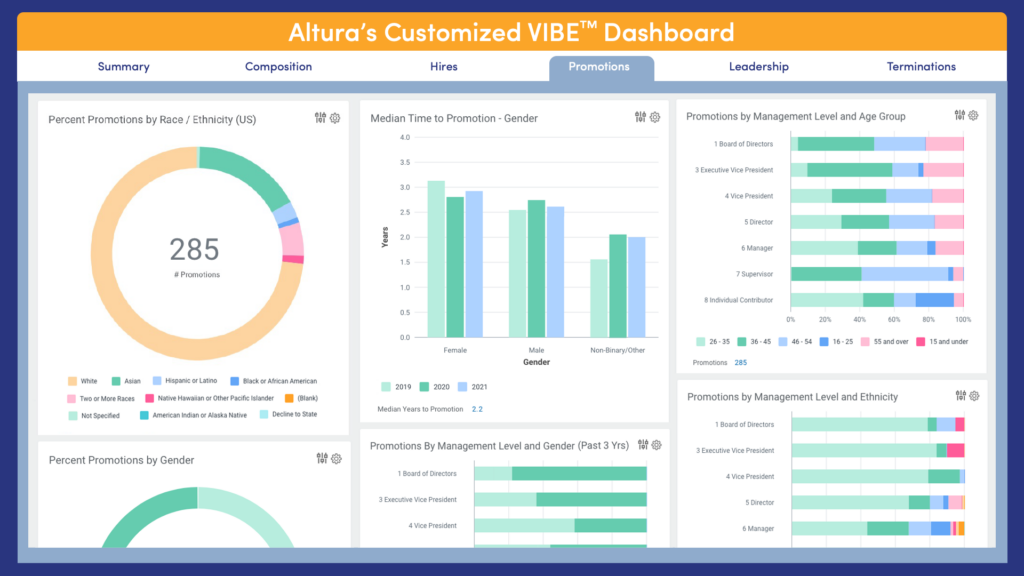Select the Male 2020 bar
1024x576 pixels.
click(x=536, y=269)
